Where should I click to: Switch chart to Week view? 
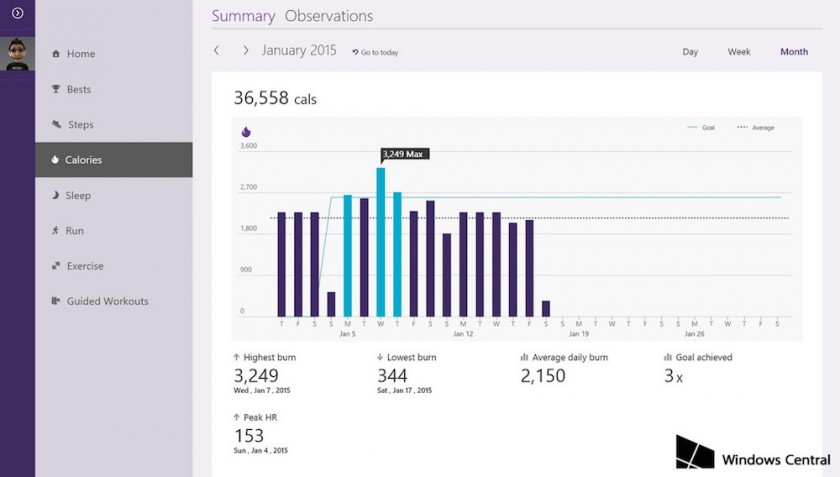click(739, 52)
